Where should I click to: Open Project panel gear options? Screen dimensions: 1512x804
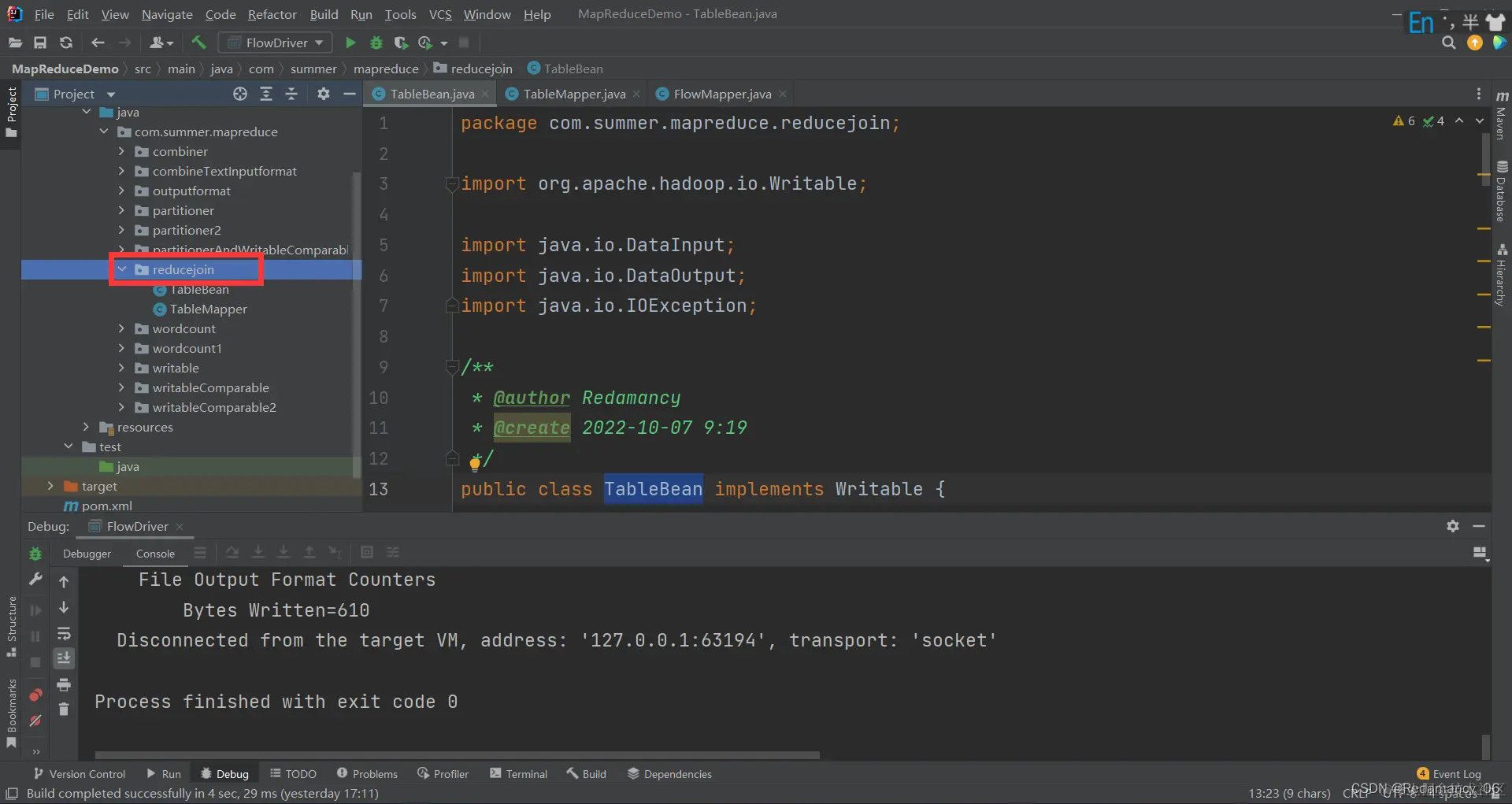(x=323, y=94)
